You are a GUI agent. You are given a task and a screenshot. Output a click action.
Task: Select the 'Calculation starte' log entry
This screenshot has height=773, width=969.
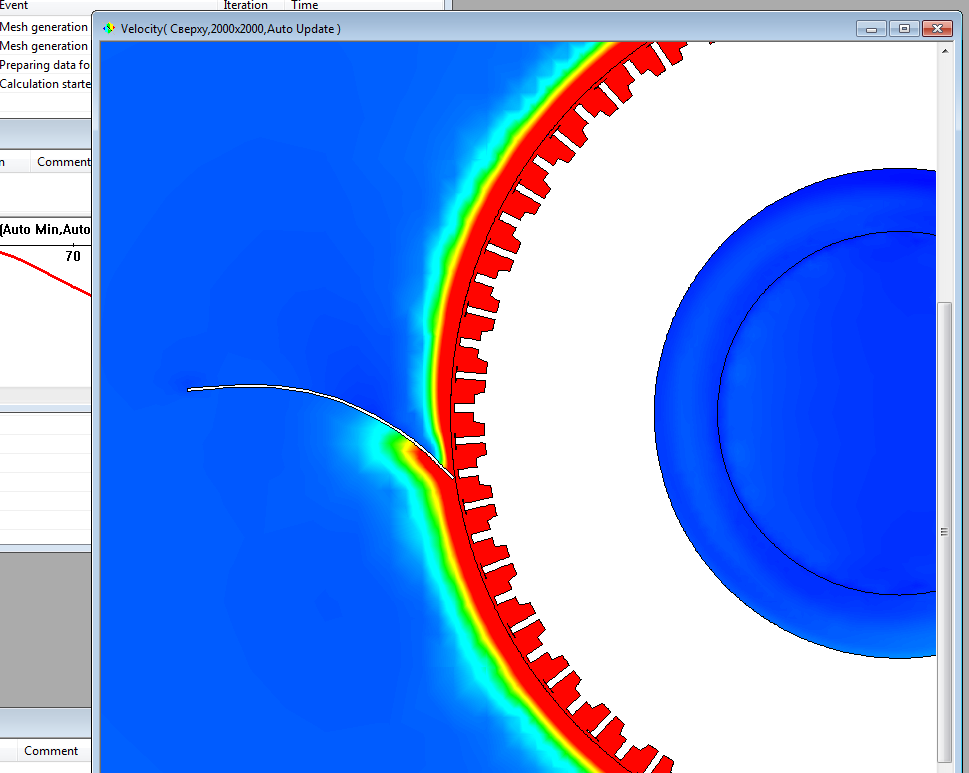[x=44, y=84]
